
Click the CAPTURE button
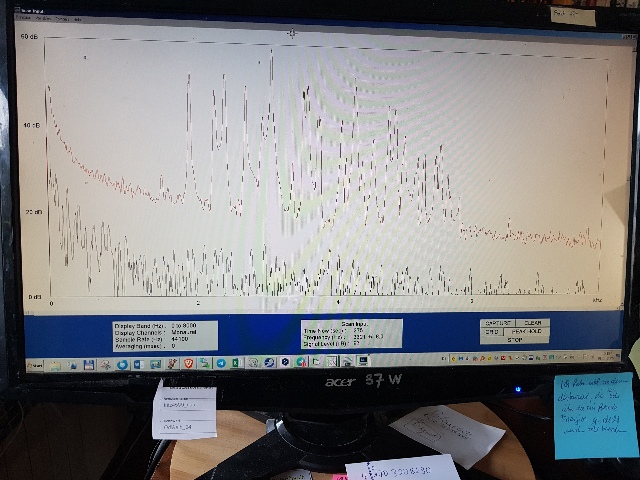[x=498, y=323]
